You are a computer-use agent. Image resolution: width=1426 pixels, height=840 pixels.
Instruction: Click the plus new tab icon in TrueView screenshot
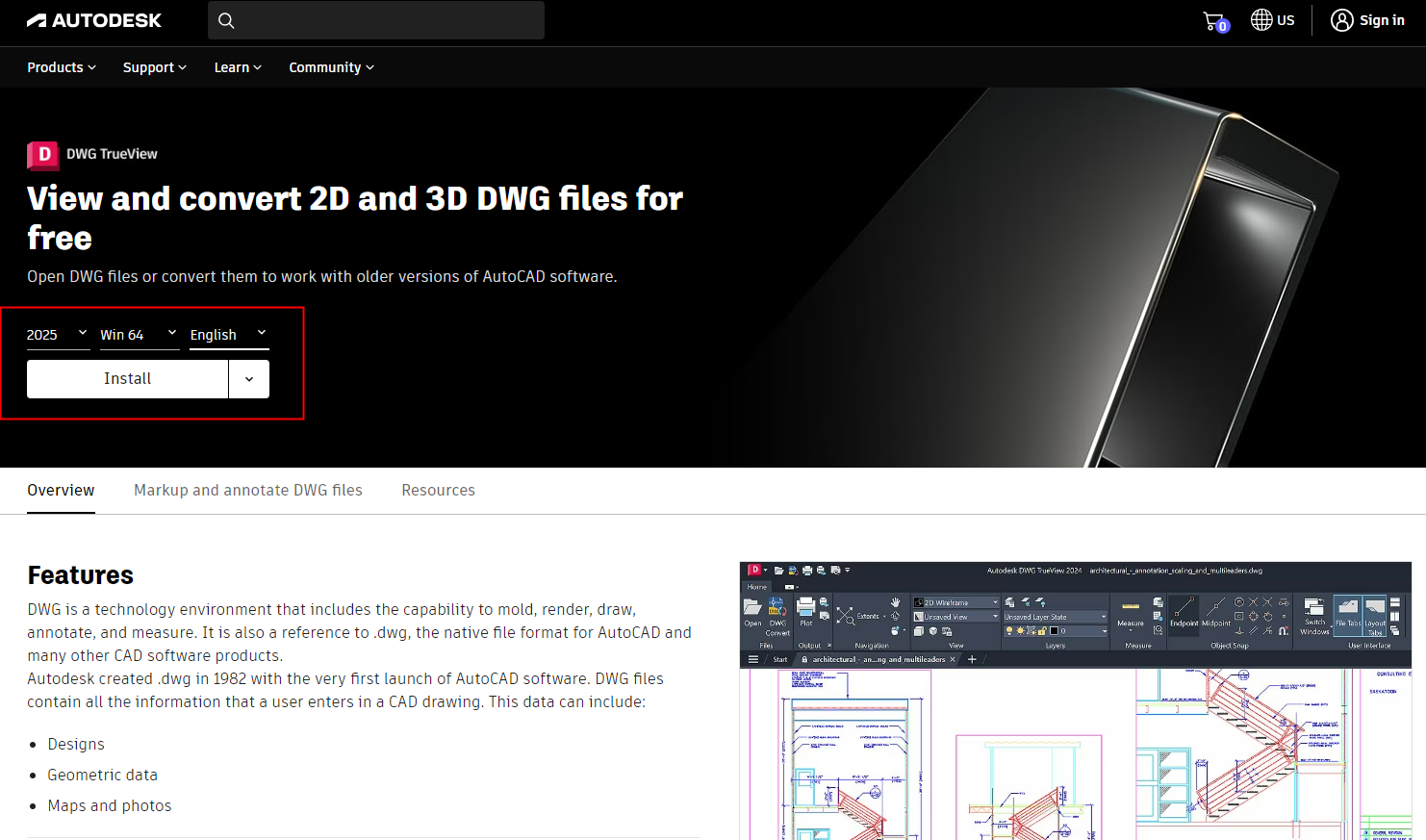pyautogui.click(x=972, y=659)
